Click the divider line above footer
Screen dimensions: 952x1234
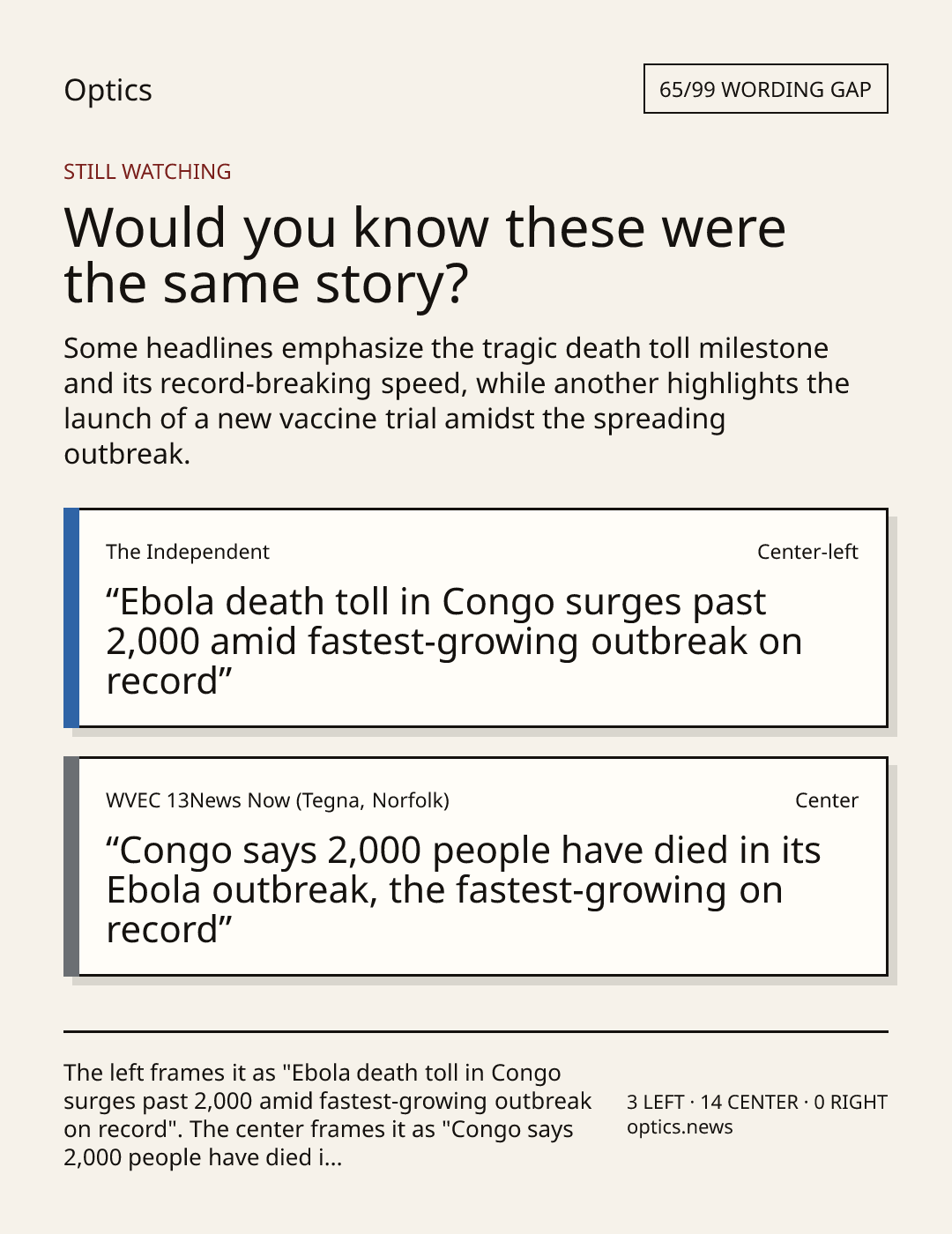(x=476, y=1031)
